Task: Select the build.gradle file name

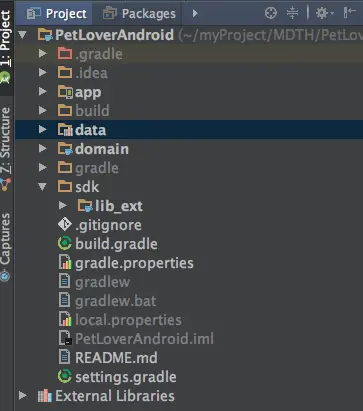Action: [x=116, y=244]
